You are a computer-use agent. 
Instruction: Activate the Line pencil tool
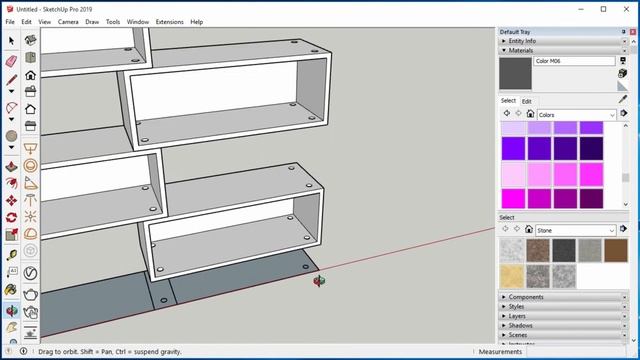click(11, 80)
